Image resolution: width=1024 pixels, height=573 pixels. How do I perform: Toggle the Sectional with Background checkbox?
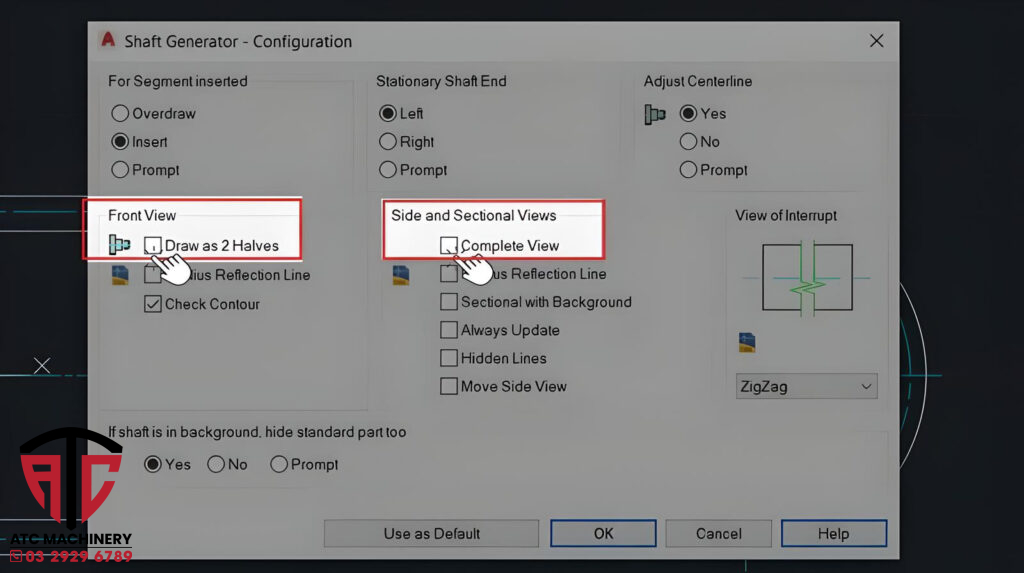449,302
